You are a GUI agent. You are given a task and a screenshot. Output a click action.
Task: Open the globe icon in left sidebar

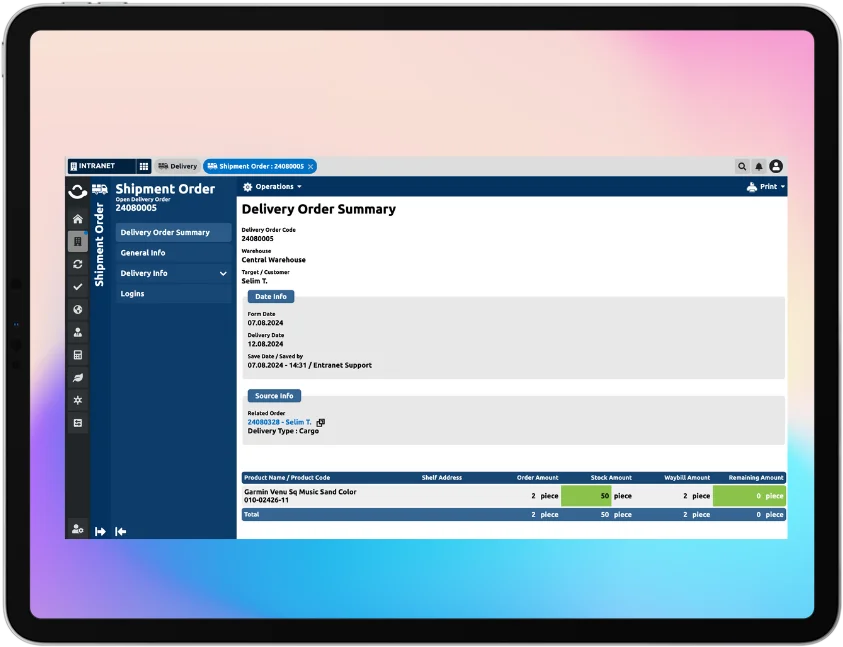(x=78, y=310)
